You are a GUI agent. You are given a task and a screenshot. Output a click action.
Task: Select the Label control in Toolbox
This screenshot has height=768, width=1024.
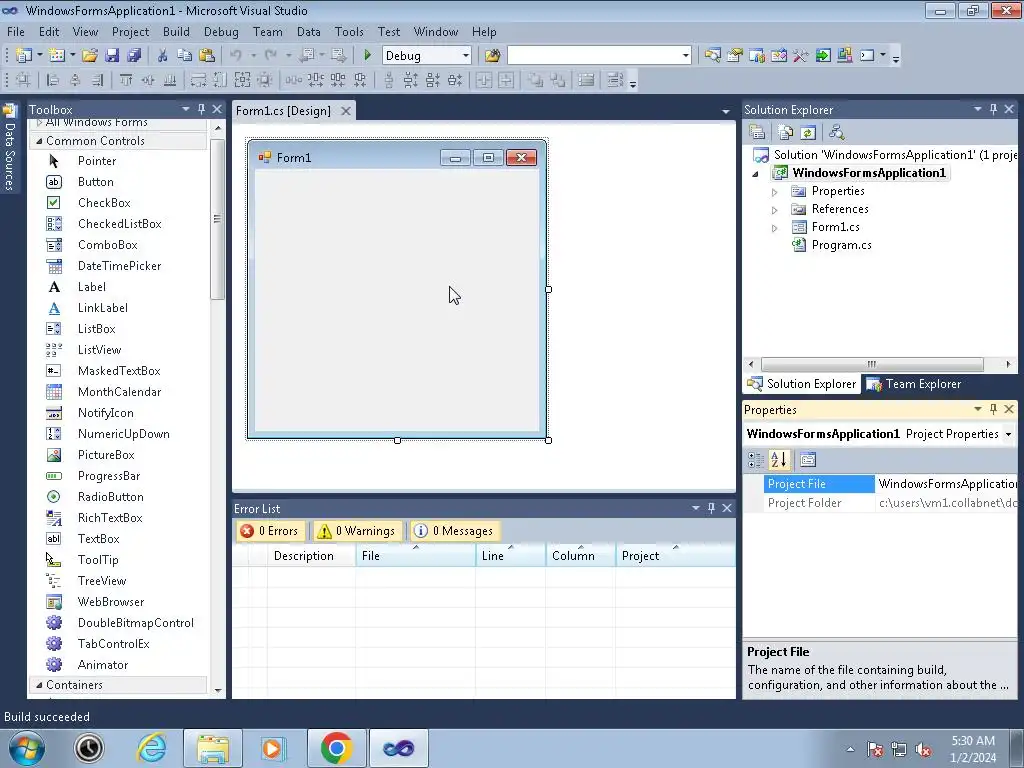(91, 287)
